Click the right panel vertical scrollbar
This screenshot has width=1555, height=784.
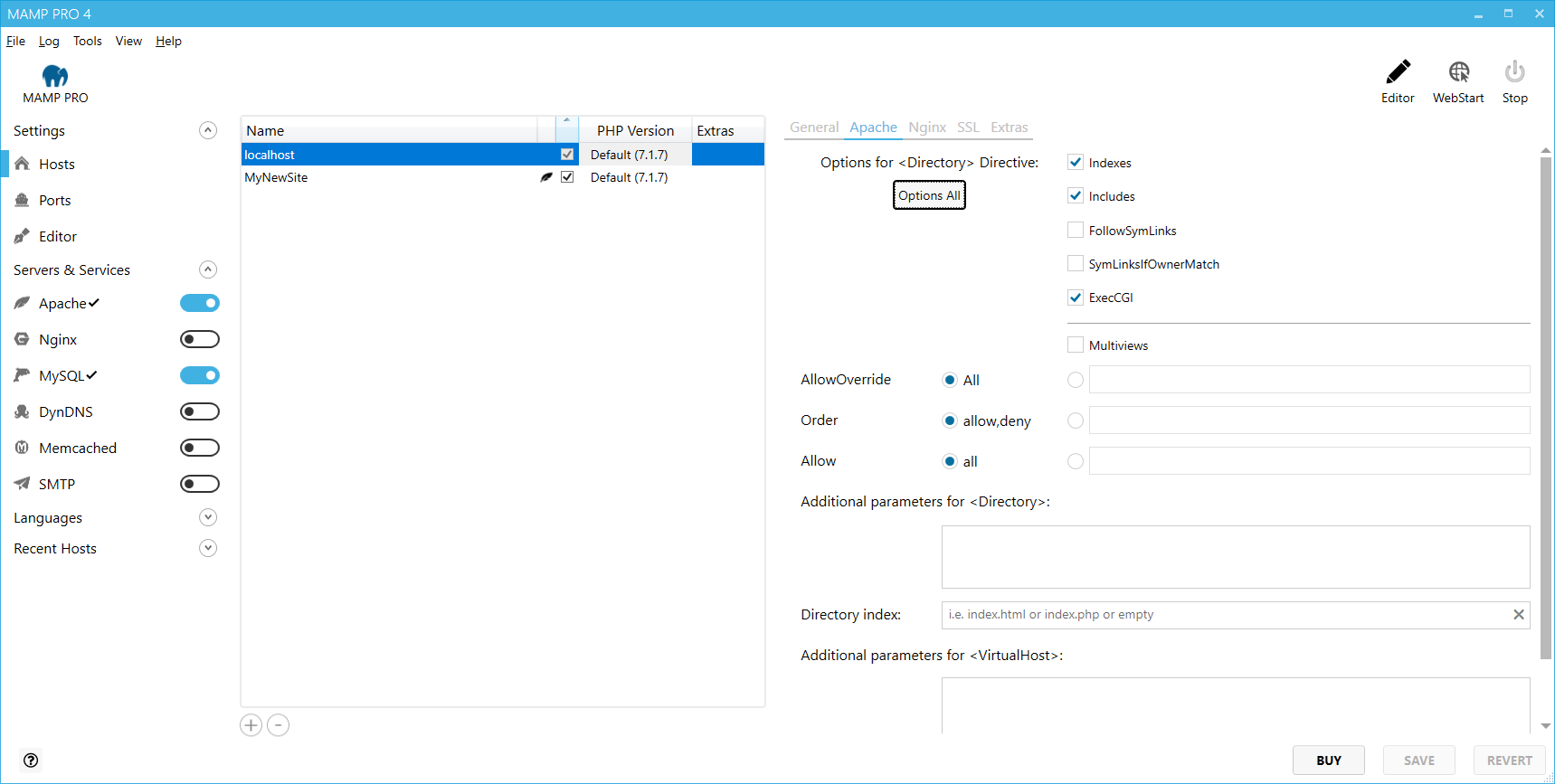[1546, 407]
